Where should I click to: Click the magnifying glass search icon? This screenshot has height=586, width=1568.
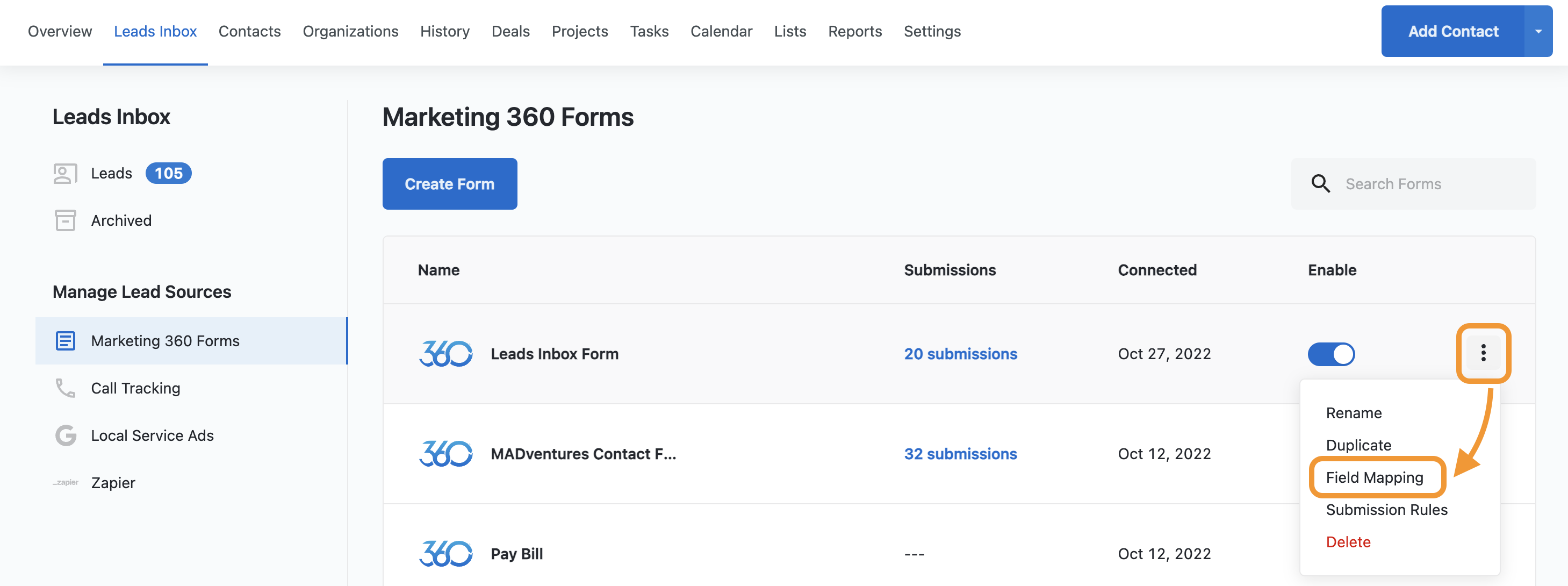pos(1320,184)
